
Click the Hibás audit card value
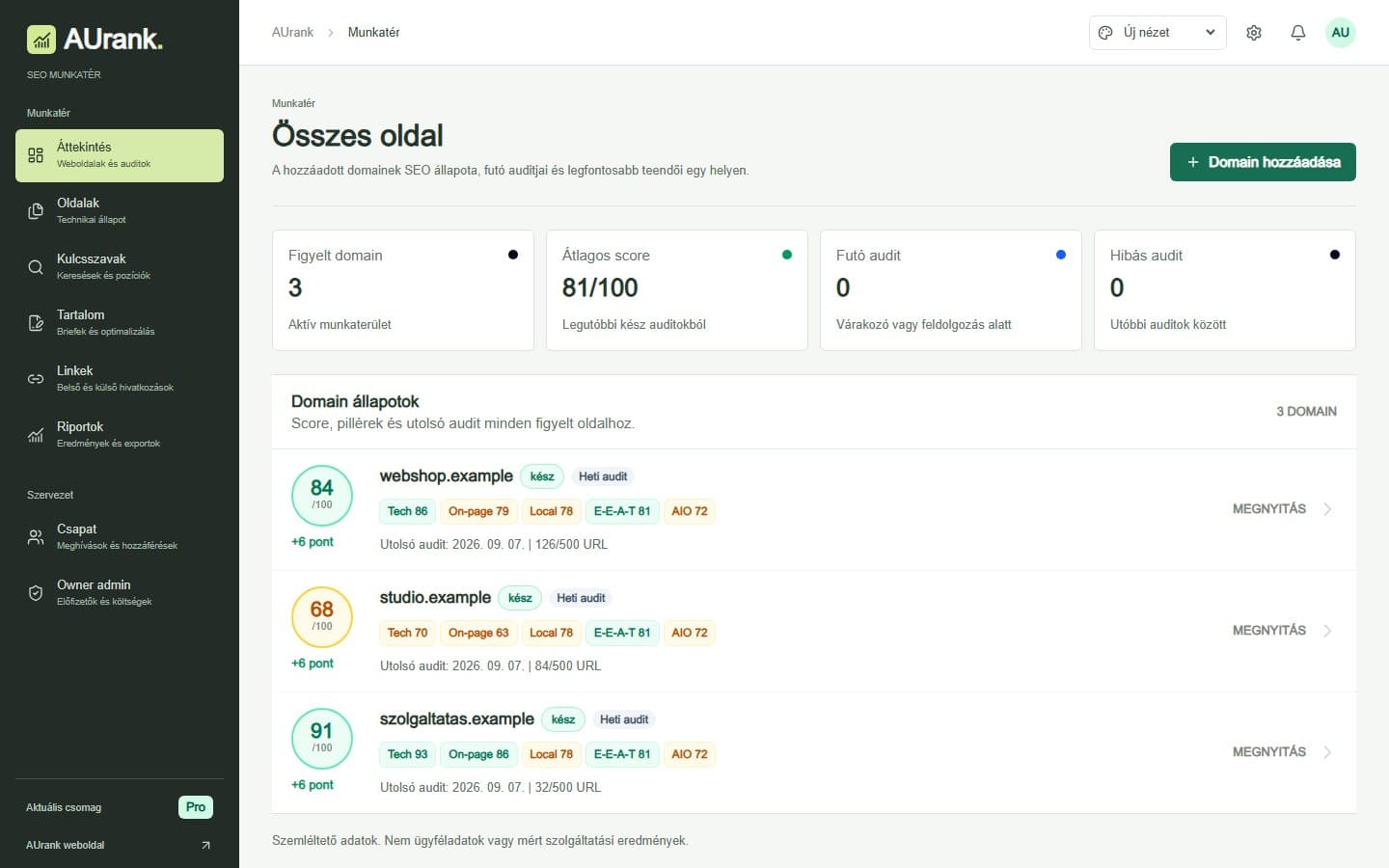point(1117,287)
